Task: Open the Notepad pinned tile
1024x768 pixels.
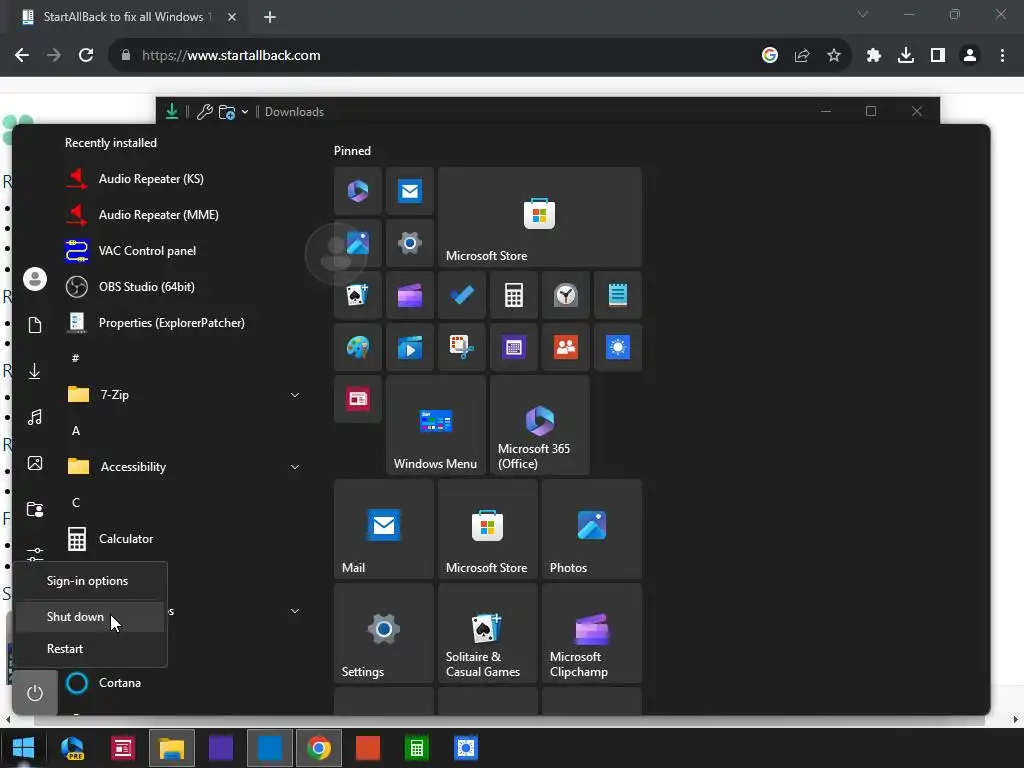Action: click(x=618, y=295)
